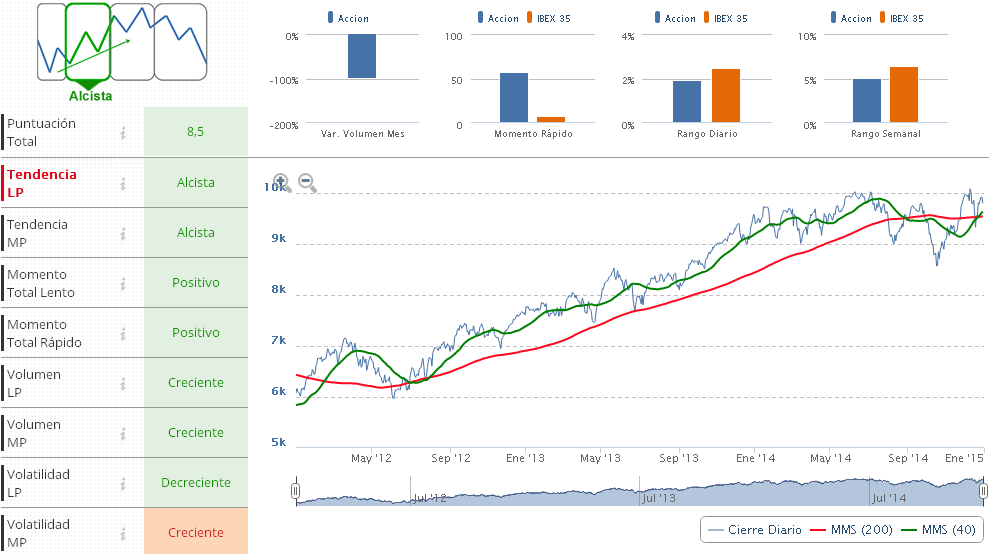Viewport: 989px width, 554px height.
Task: Click the 8,5 Puntuación Total value
Action: click(196, 132)
